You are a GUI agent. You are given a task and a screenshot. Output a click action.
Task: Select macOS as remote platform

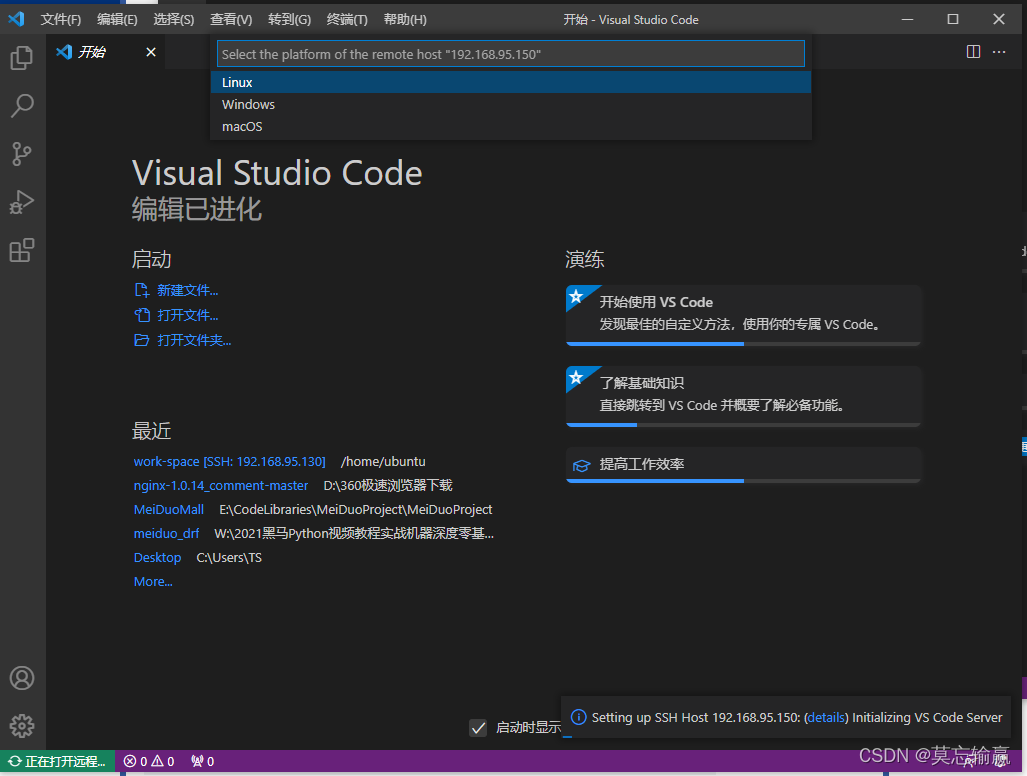[x=510, y=126]
